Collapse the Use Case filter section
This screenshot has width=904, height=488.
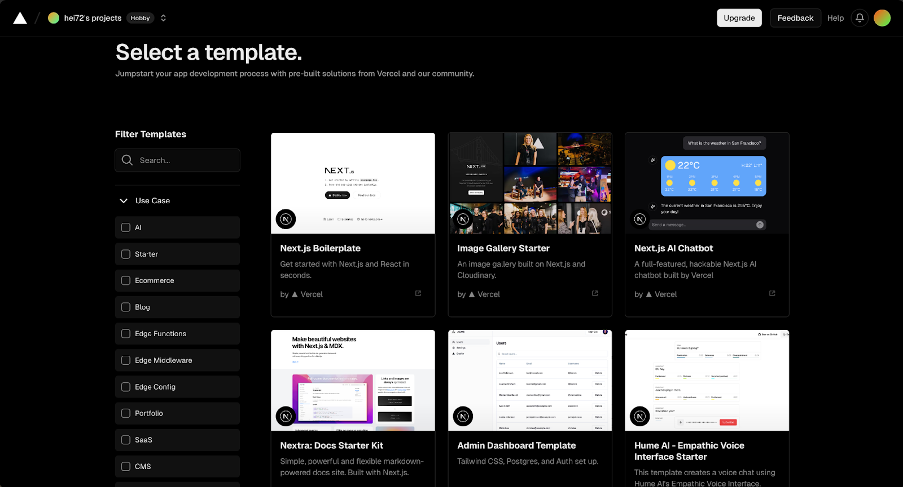pyautogui.click(x=123, y=201)
